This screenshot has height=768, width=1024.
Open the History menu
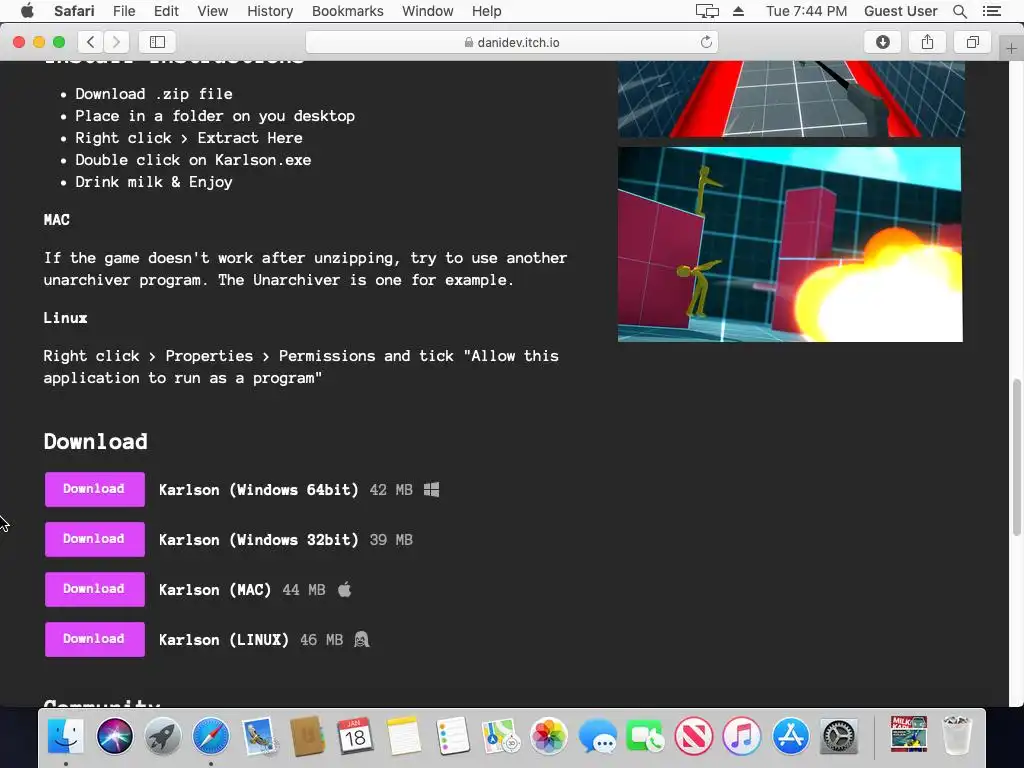(x=270, y=11)
